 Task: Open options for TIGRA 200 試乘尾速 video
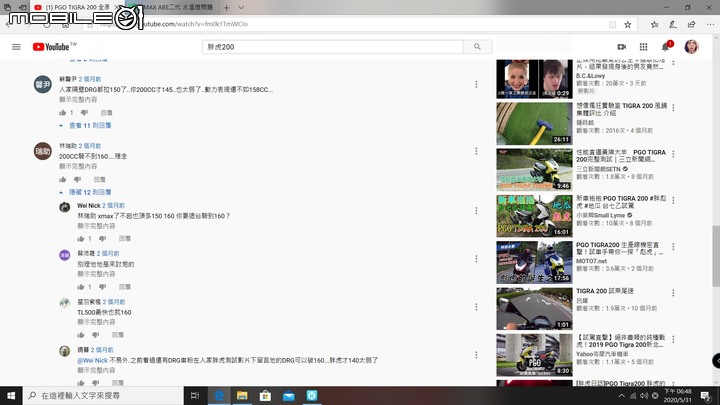pyautogui.click(x=673, y=293)
